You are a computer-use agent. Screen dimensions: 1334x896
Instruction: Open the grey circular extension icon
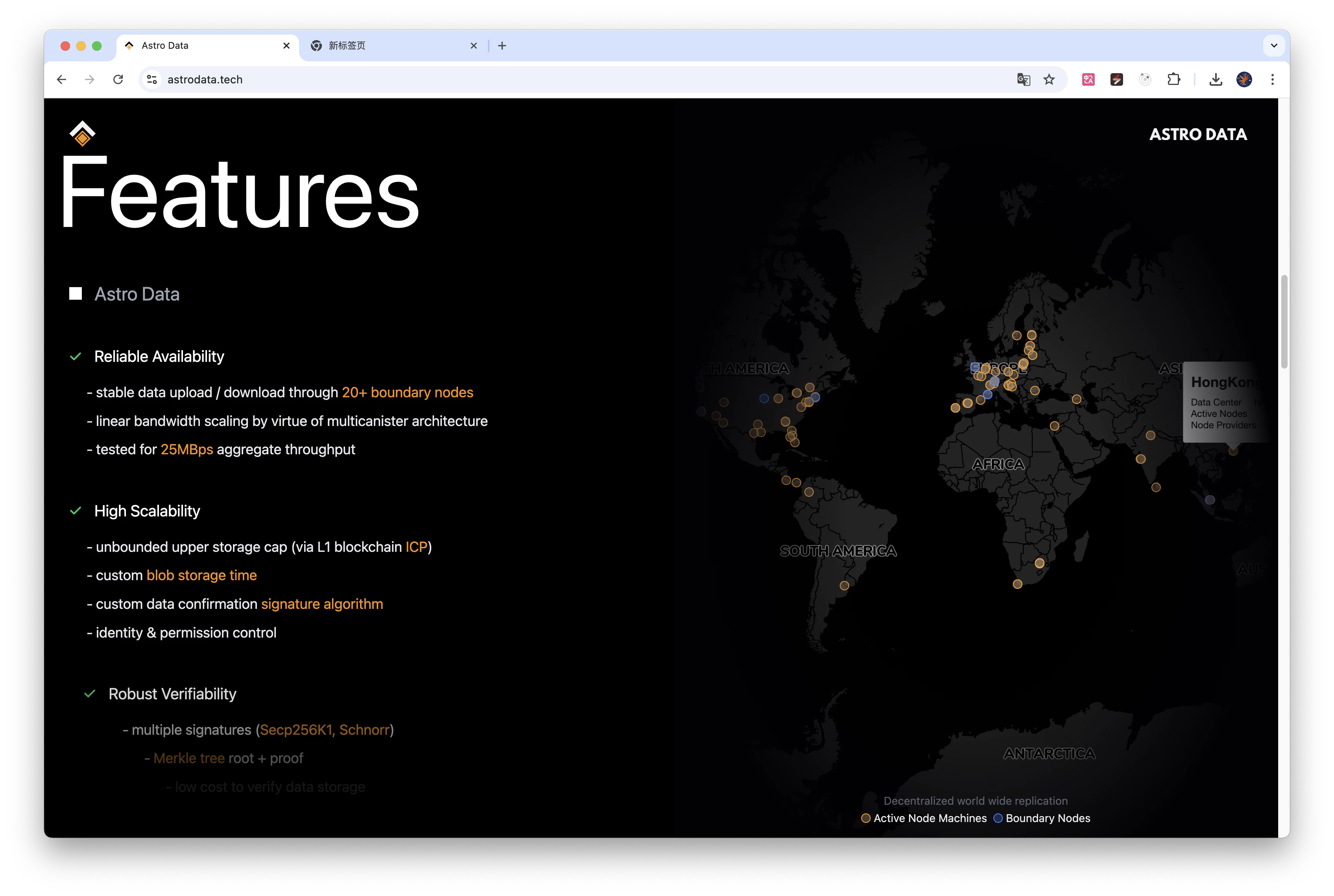1145,79
